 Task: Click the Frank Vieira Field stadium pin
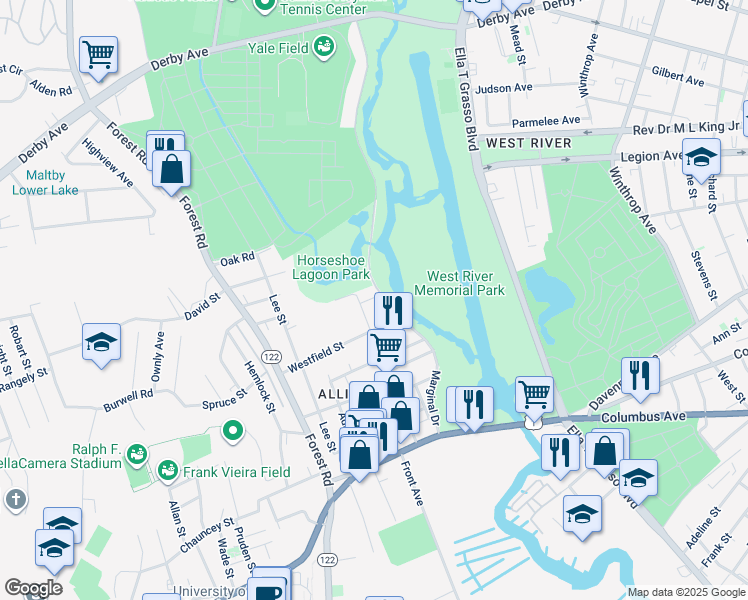[x=168, y=471]
